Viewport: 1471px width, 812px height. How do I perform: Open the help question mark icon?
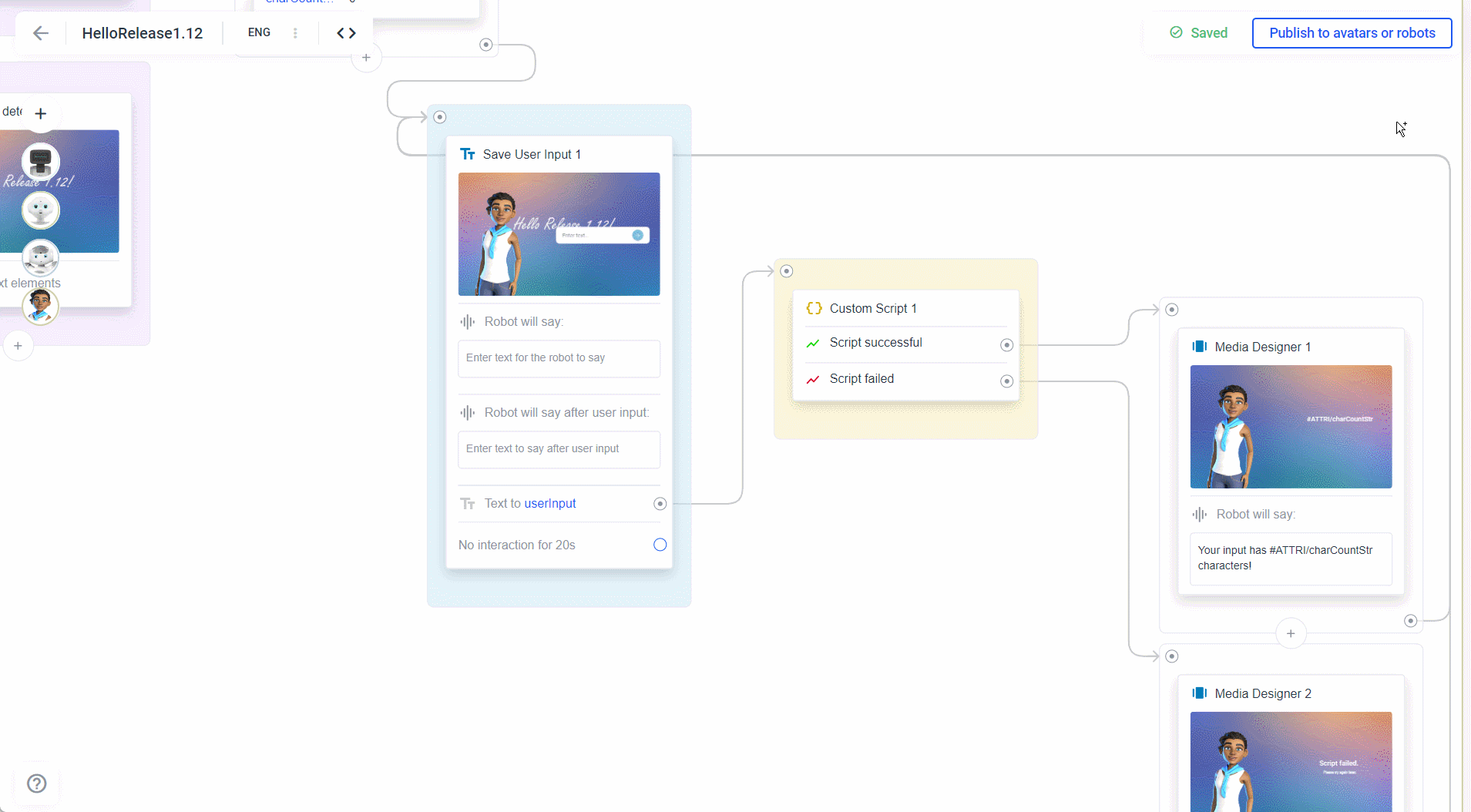point(37,783)
